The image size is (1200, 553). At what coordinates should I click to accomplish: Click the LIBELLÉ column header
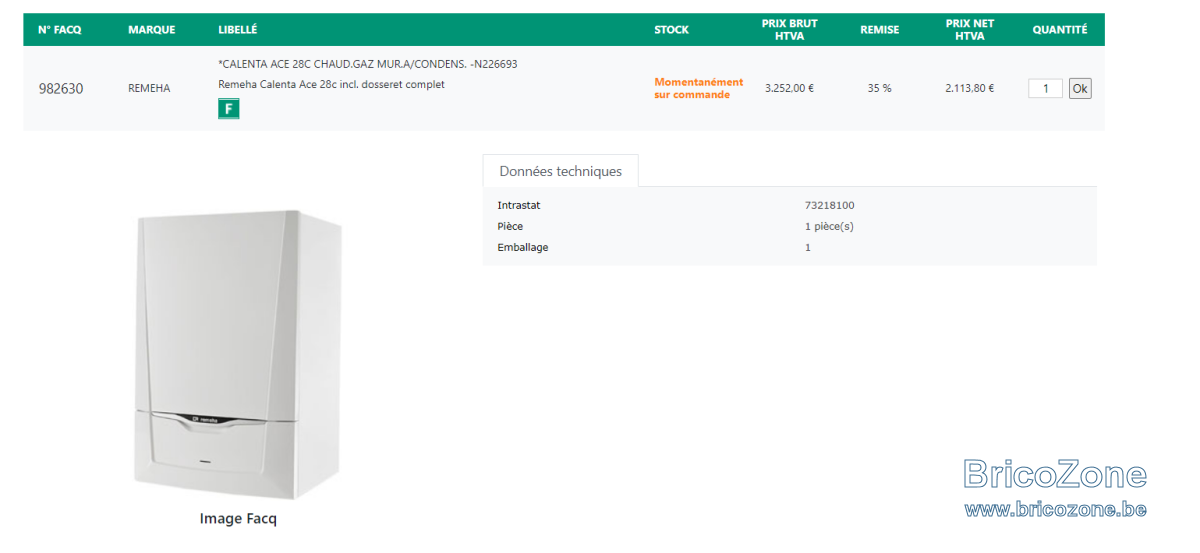(x=237, y=30)
